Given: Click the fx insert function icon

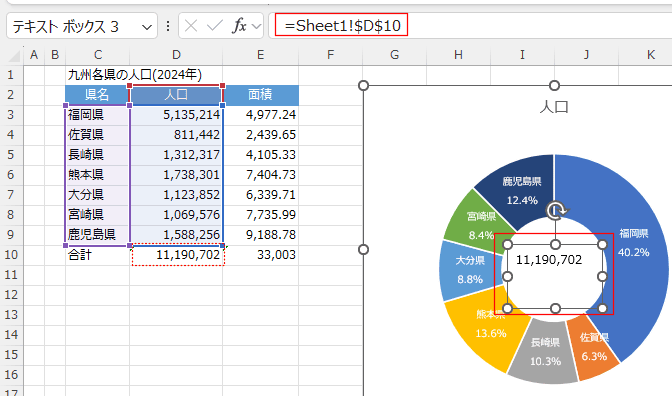Looking at the screenshot, I should [239, 26].
